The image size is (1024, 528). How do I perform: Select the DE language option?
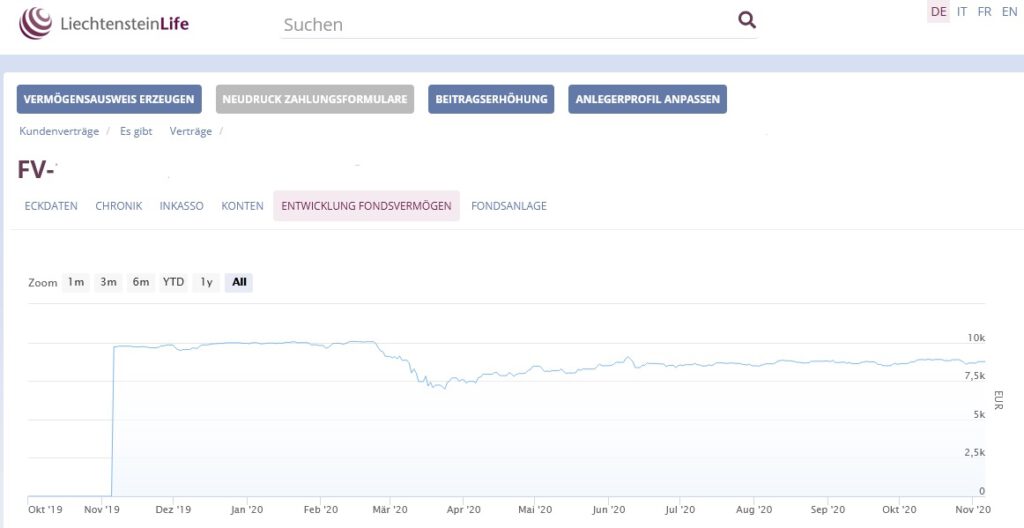tap(938, 12)
